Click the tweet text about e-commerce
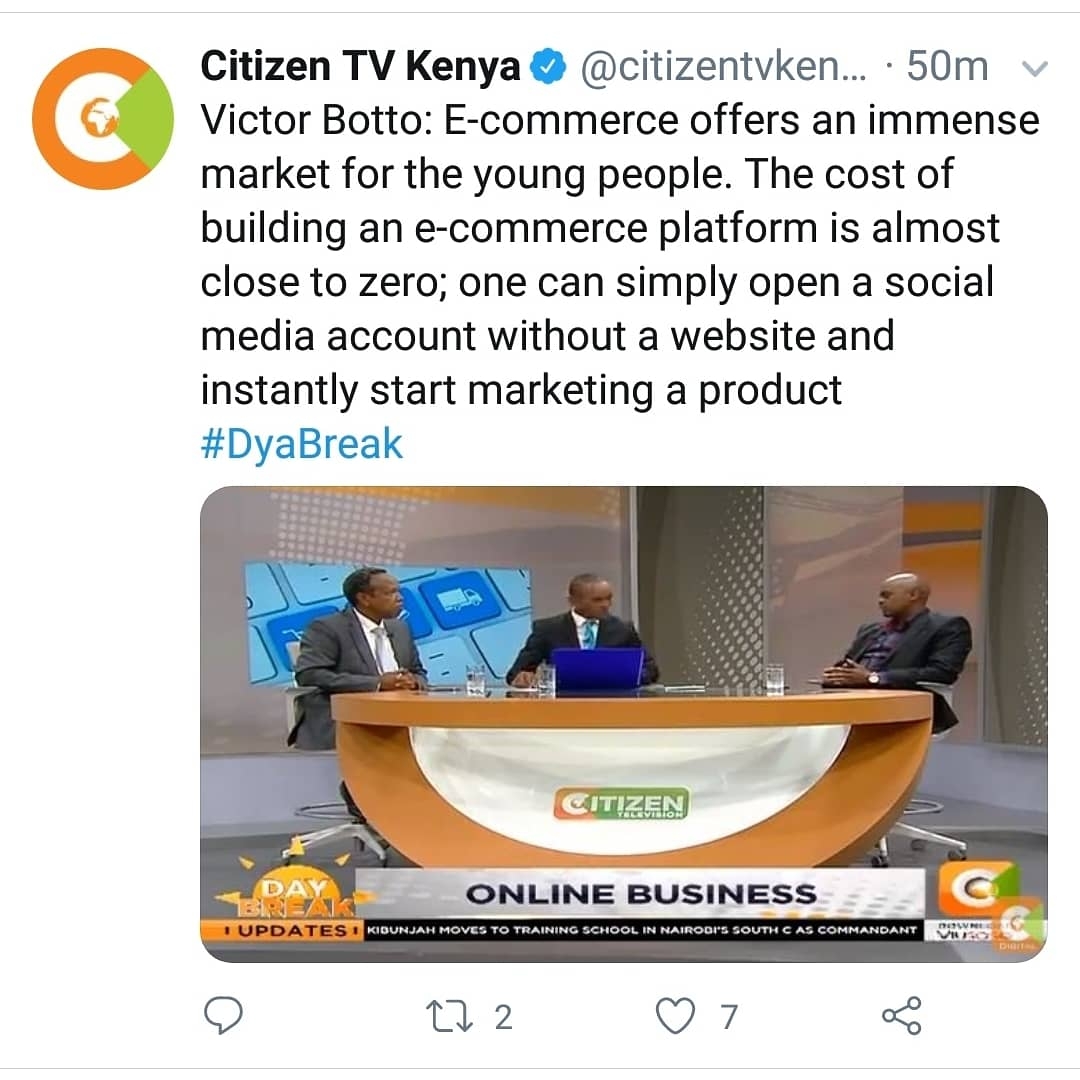Screen dimensions: 1080x1080 620,255
